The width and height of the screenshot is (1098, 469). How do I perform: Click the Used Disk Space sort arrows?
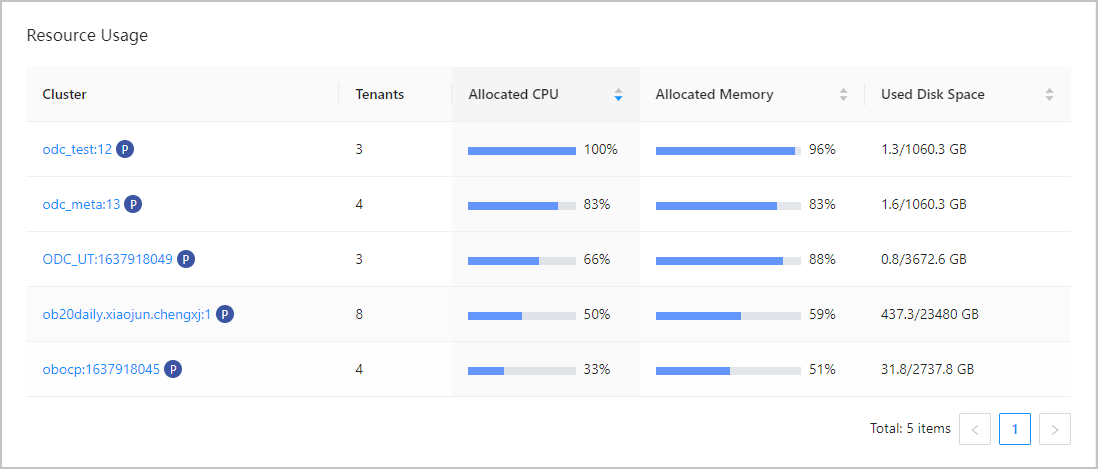[1049, 95]
